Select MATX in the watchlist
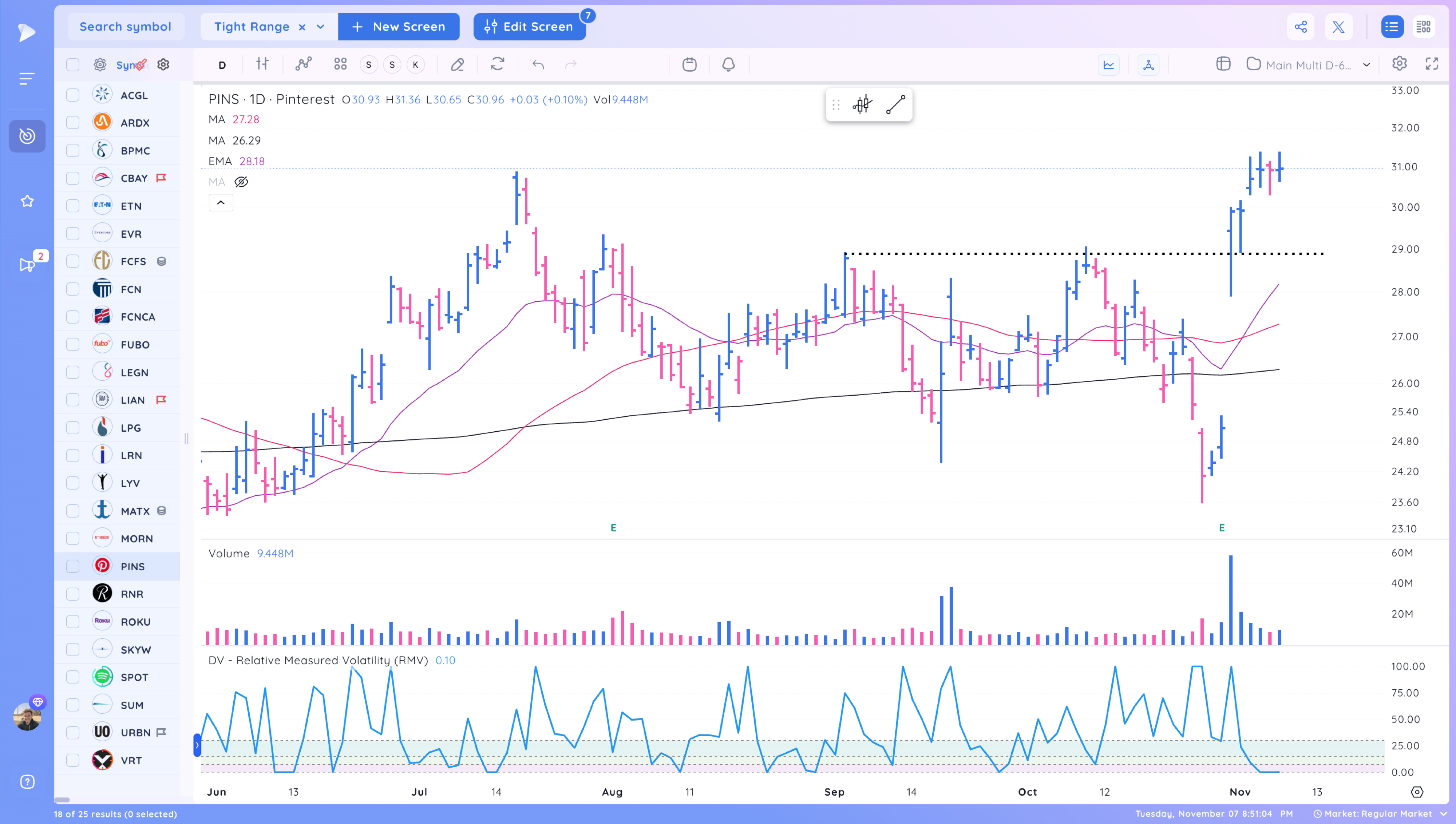 [135, 511]
